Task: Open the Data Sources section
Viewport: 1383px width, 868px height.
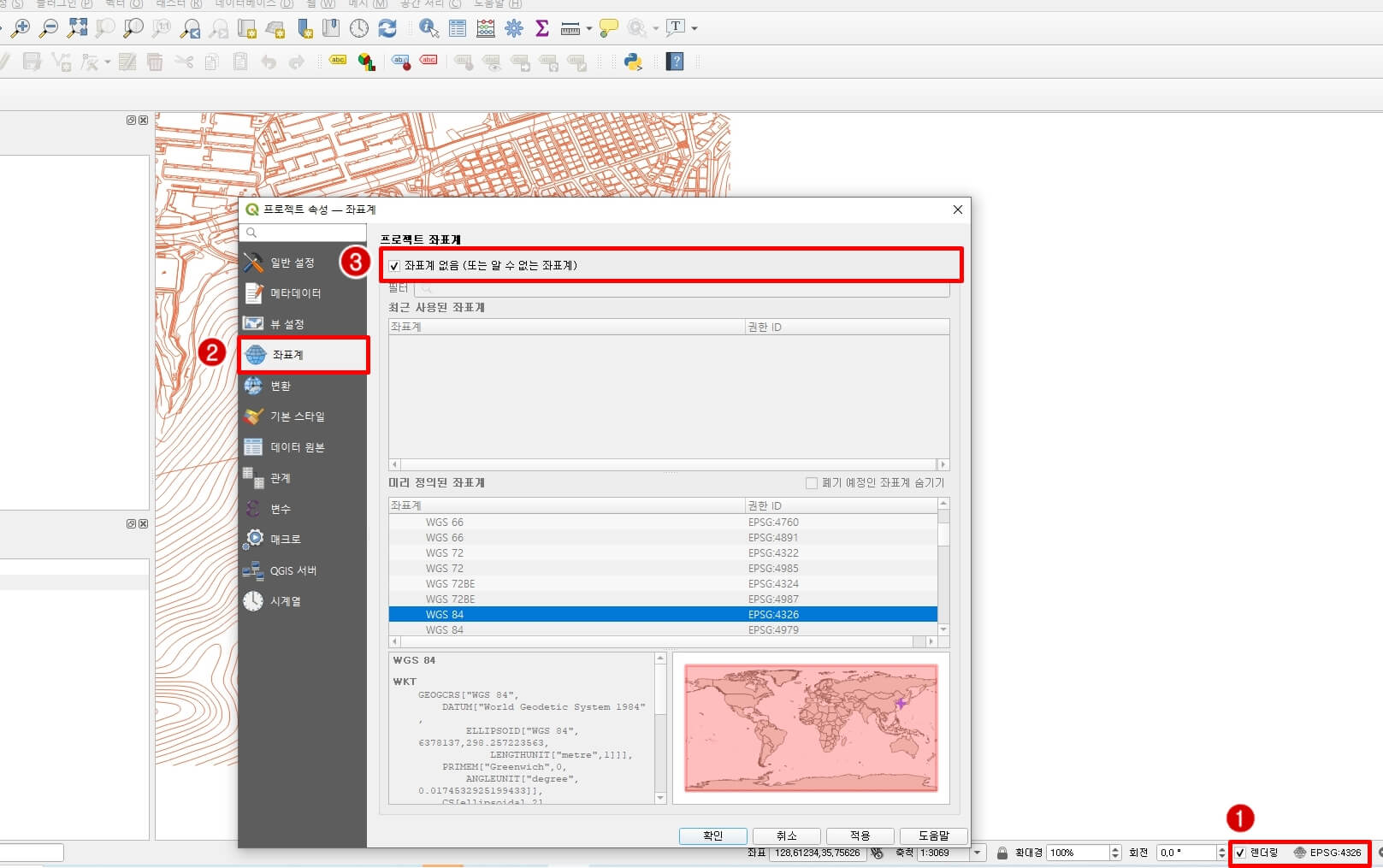Action: pos(303,447)
